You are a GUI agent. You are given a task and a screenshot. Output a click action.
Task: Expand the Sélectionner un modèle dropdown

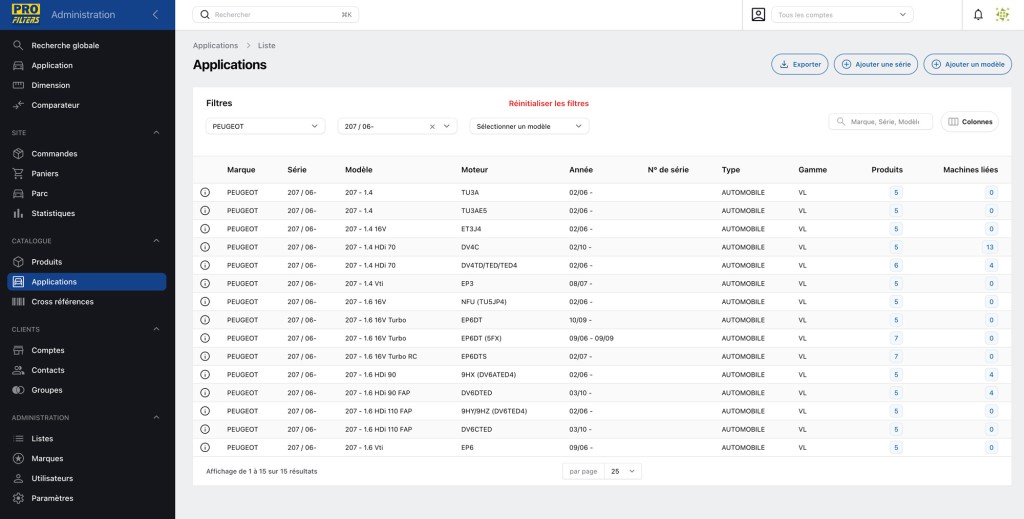coord(529,127)
